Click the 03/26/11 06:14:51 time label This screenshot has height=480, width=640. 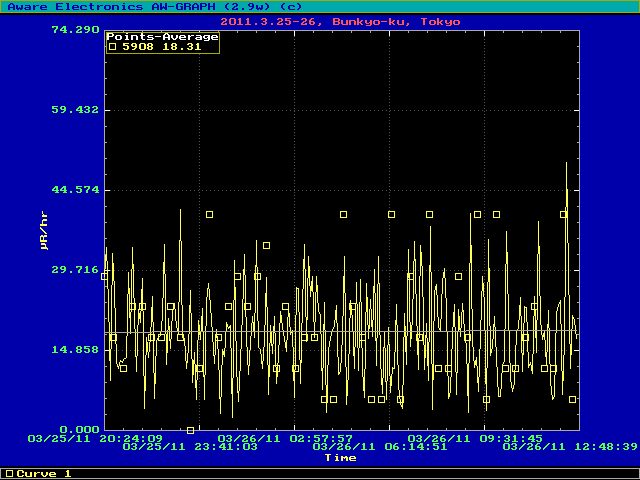[379, 447]
